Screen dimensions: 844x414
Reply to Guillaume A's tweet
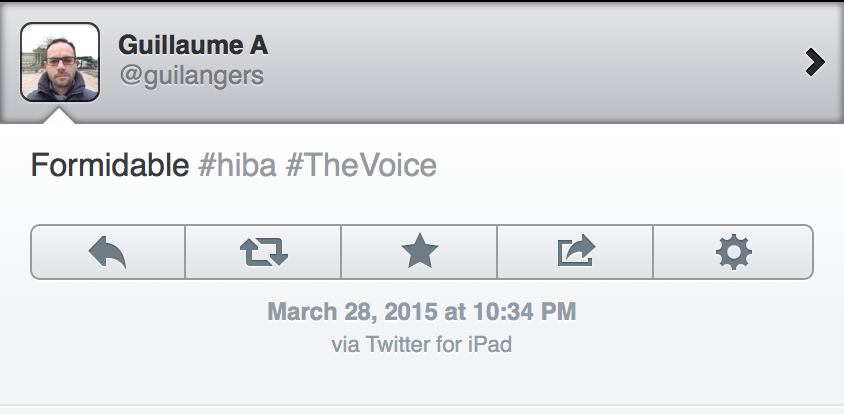pyautogui.click(x=108, y=252)
